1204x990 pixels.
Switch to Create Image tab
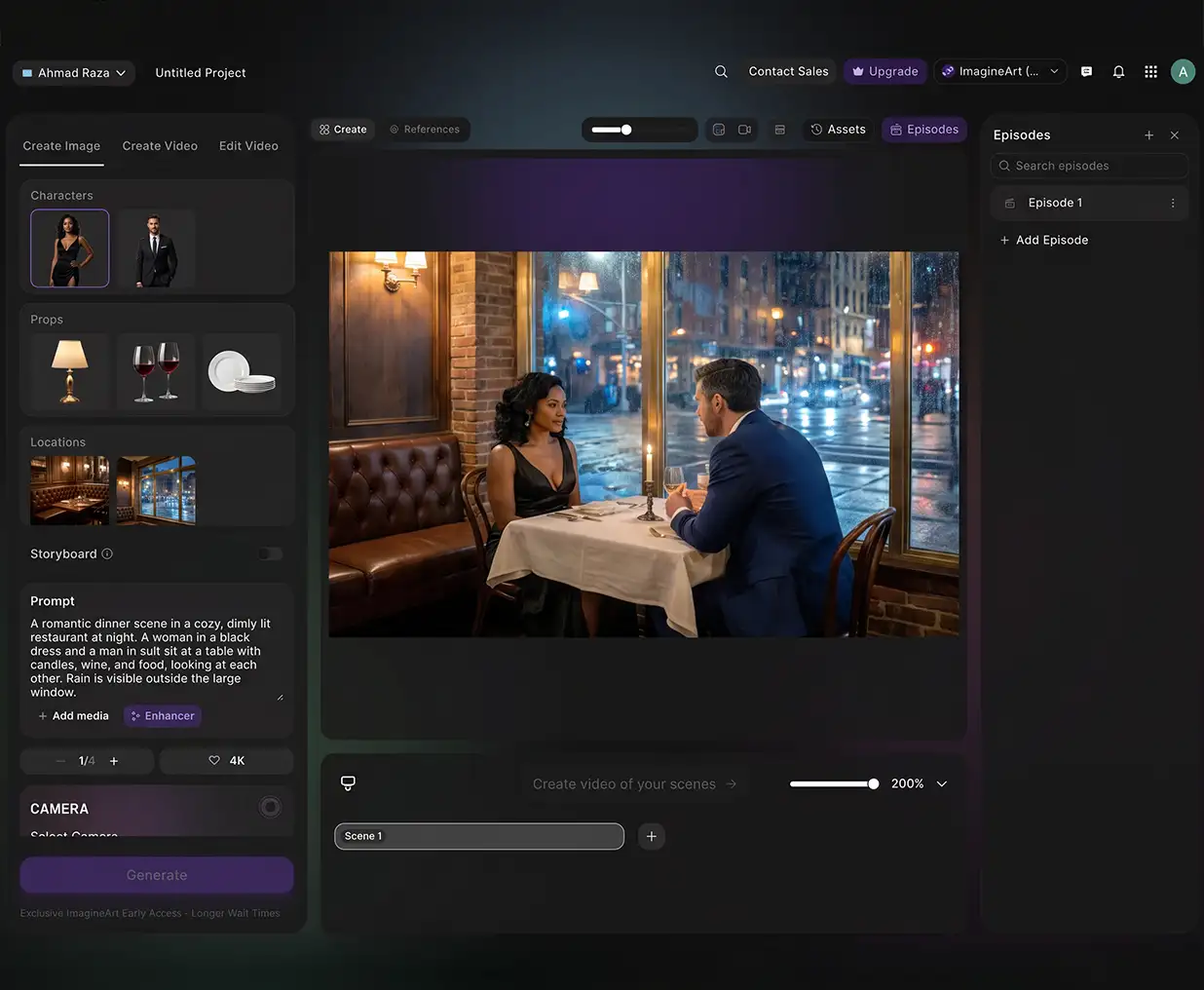pos(61,146)
